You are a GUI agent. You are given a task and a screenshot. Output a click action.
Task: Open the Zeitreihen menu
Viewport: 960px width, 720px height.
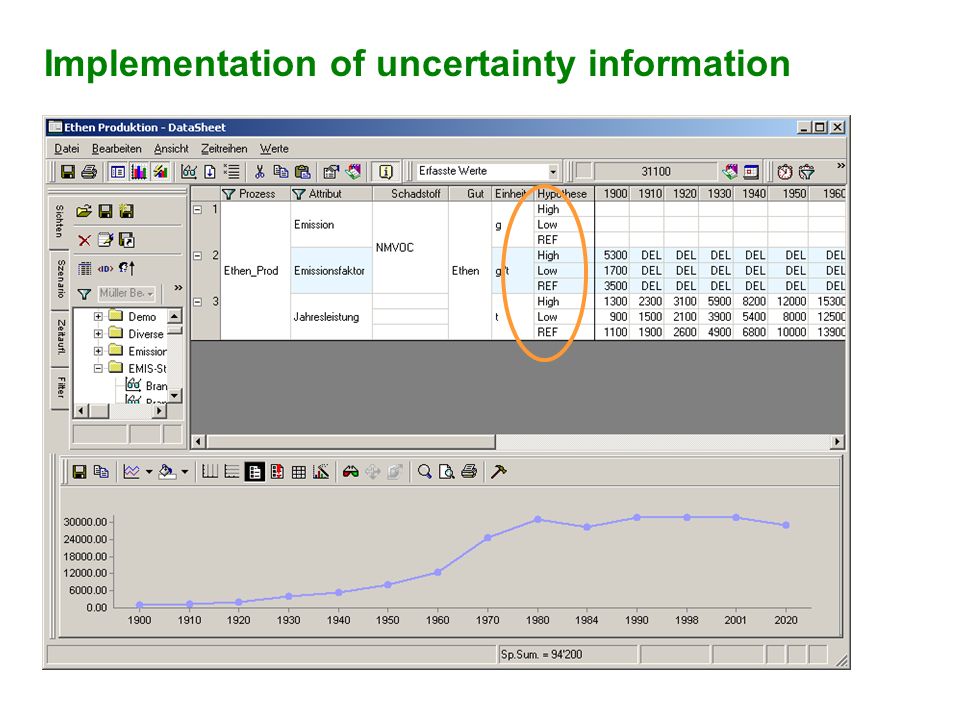click(x=224, y=149)
